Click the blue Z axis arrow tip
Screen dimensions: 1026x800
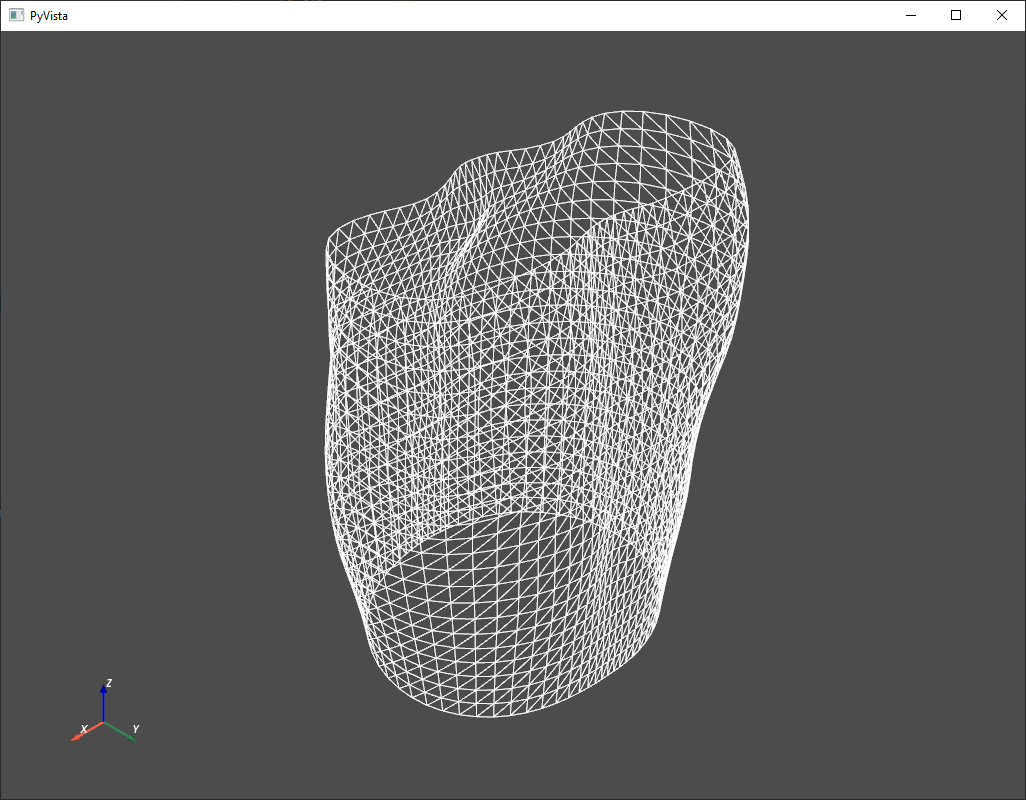point(104,690)
